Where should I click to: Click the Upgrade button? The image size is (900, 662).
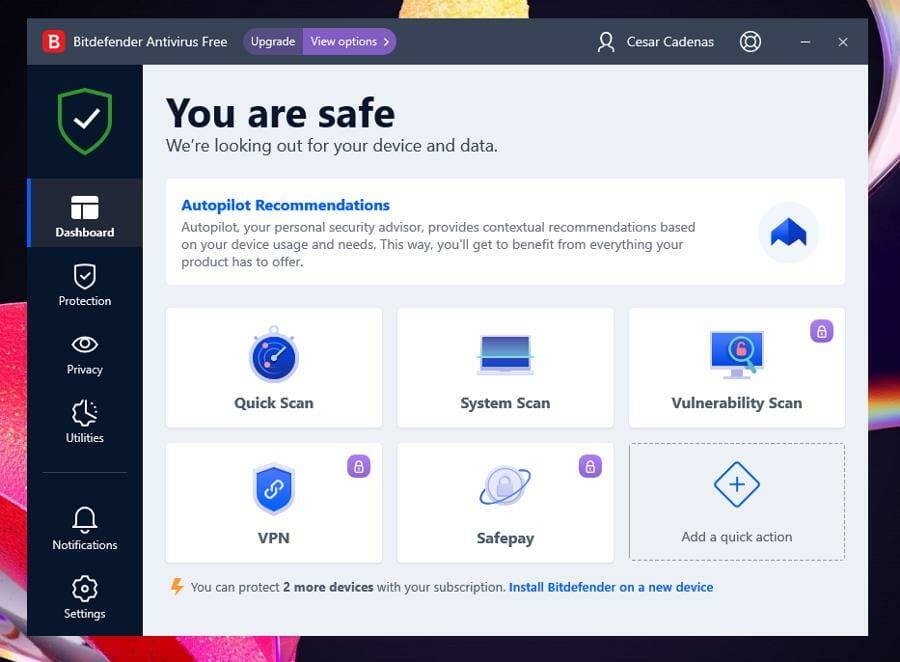(x=273, y=41)
